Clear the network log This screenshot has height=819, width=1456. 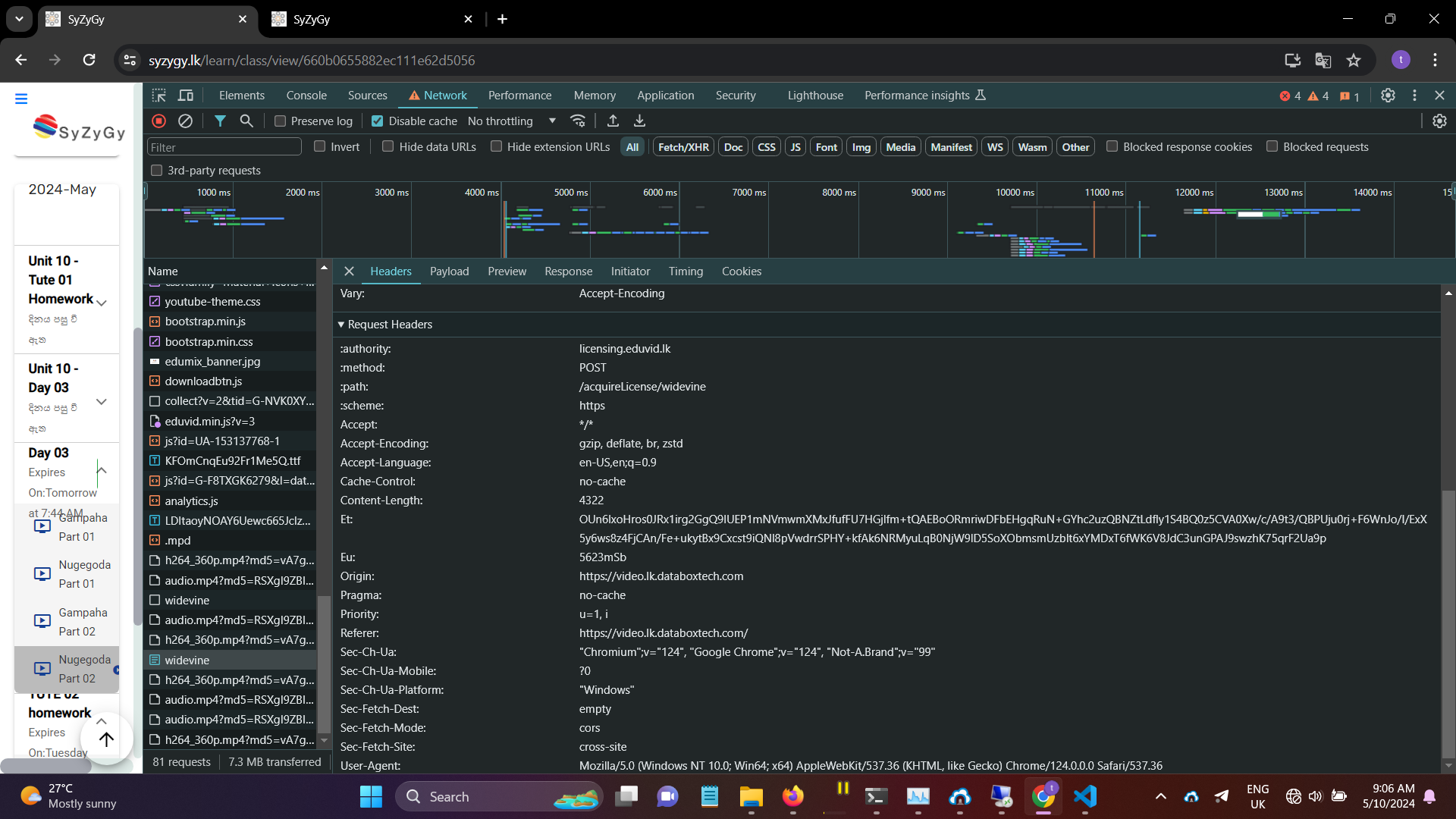(185, 121)
